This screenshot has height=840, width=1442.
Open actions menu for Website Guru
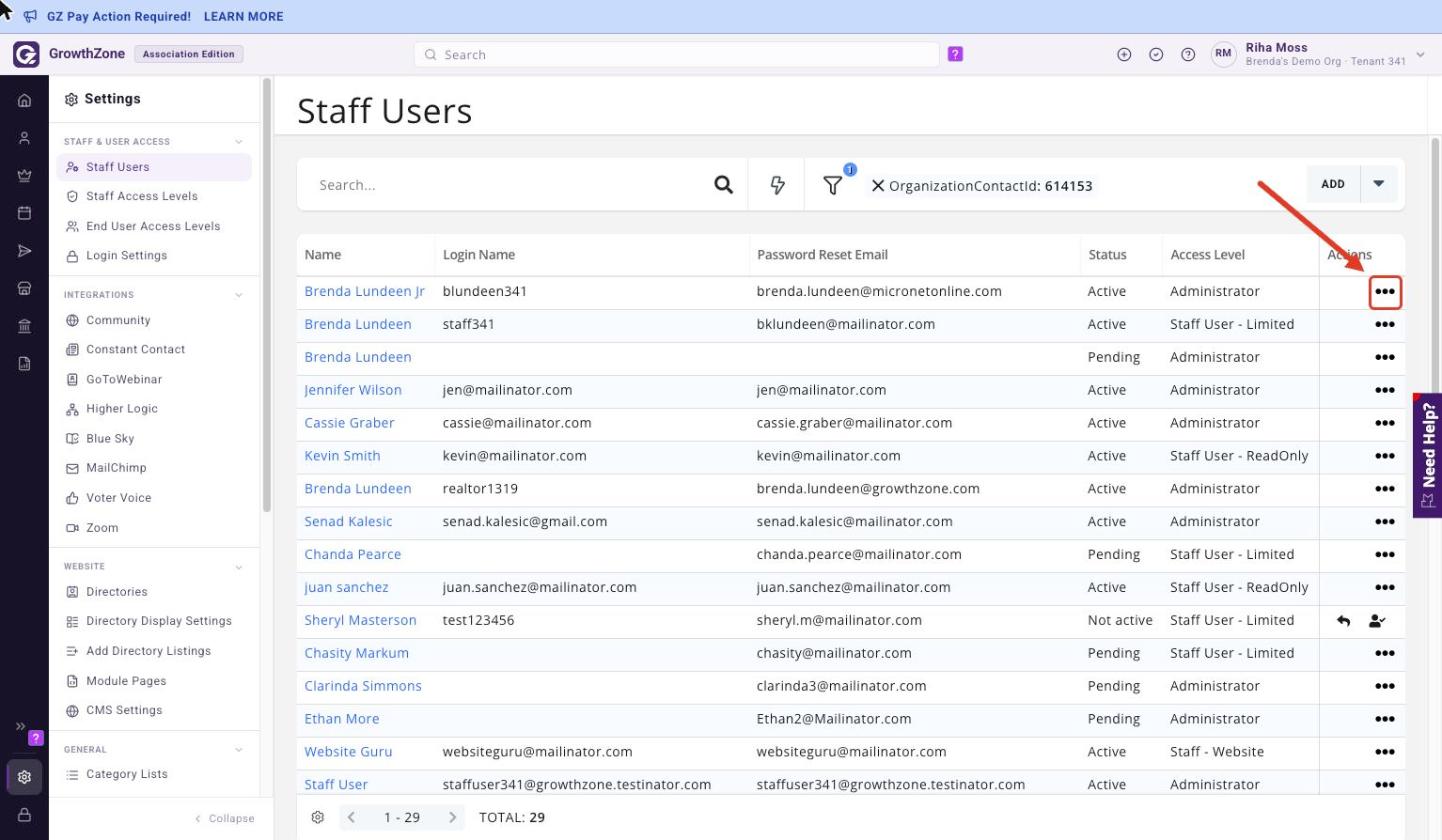(1384, 752)
